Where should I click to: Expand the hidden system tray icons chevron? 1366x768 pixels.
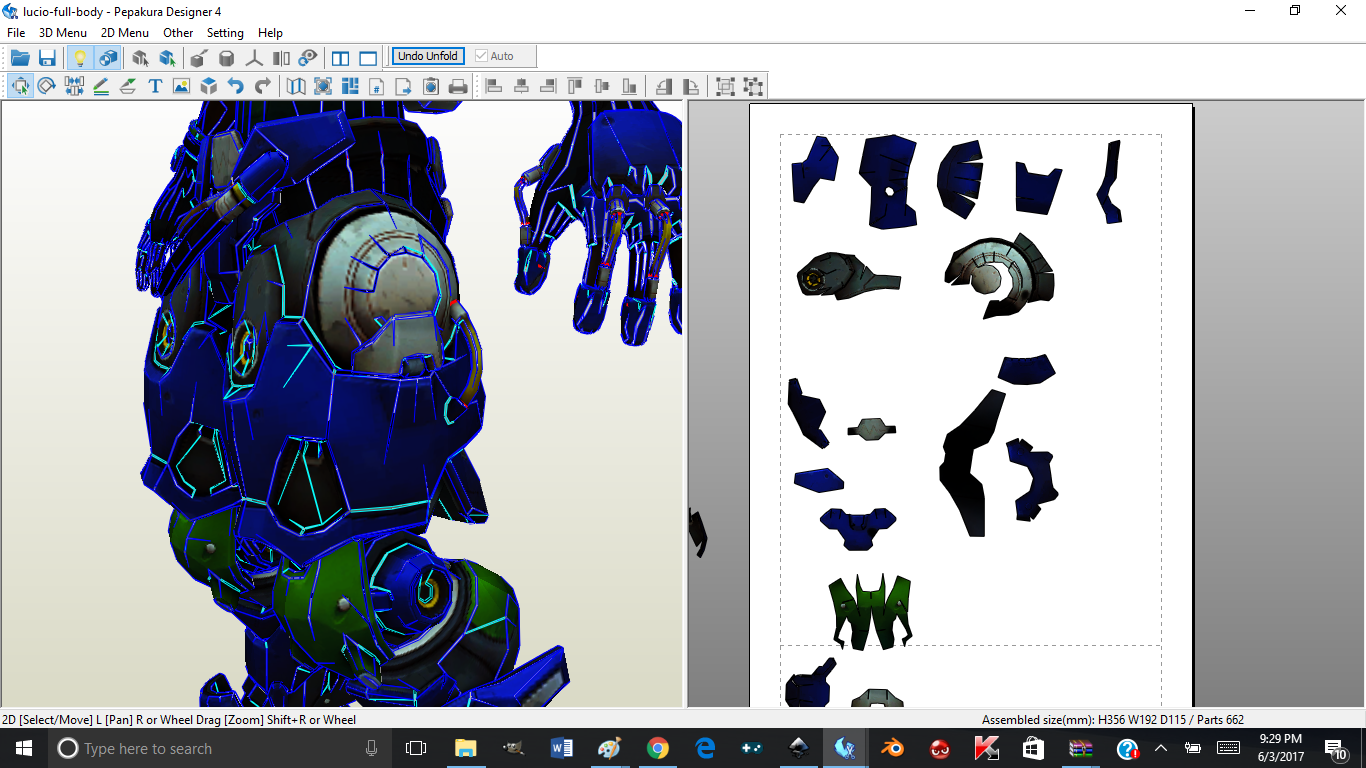point(1160,748)
